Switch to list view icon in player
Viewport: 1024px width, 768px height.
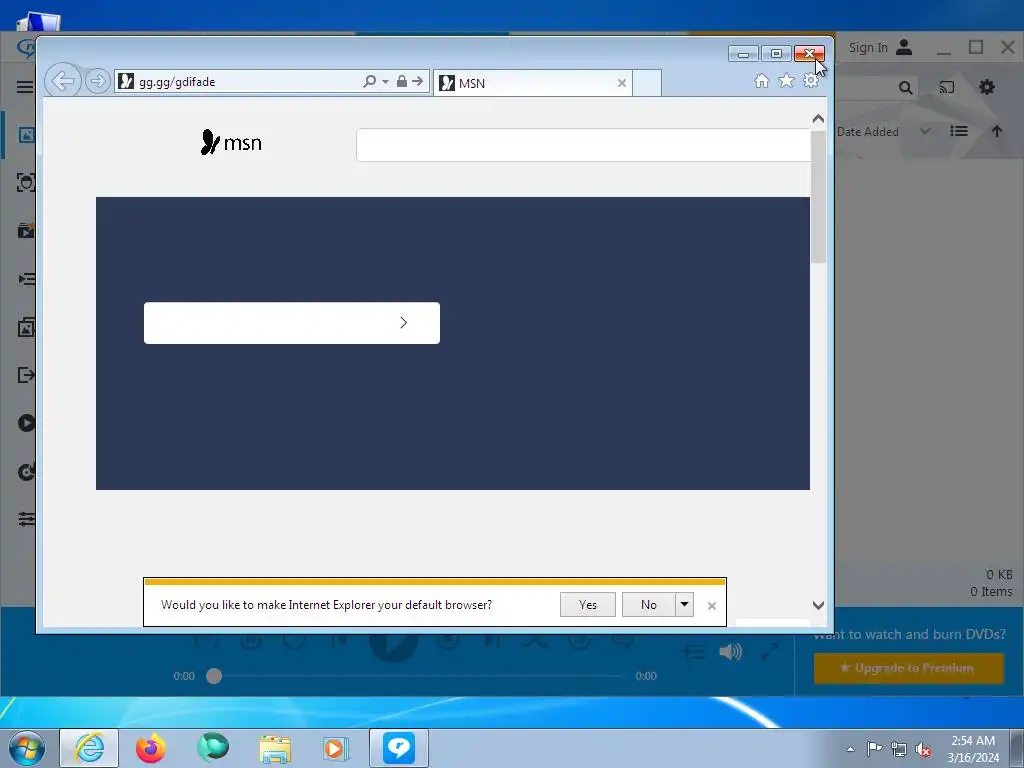coord(959,131)
